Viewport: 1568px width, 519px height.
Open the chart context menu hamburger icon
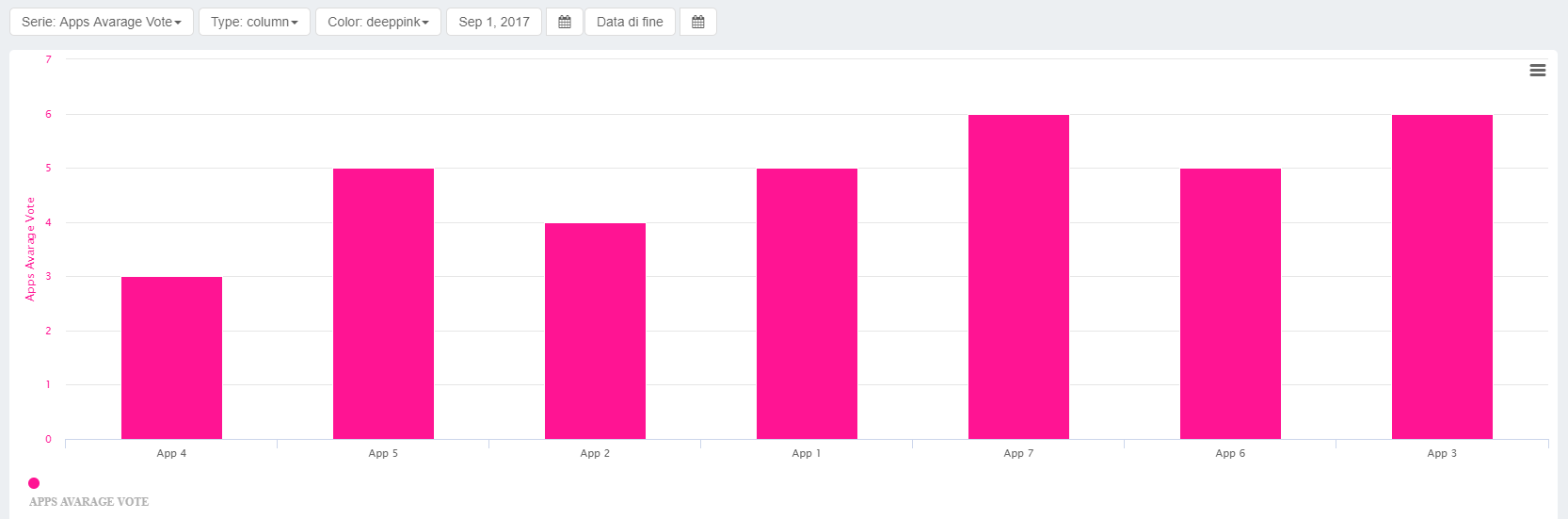pyautogui.click(x=1537, y=71)
